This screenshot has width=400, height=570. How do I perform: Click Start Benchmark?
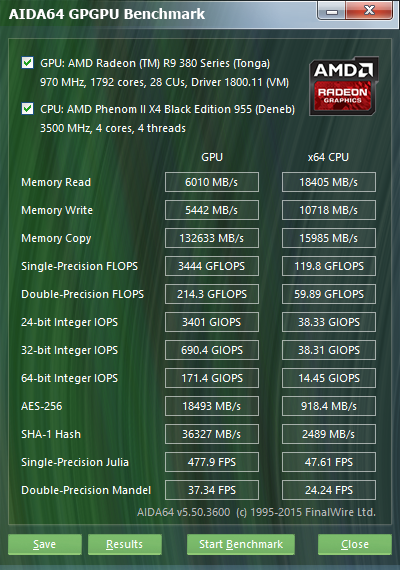tap(241, 544)
